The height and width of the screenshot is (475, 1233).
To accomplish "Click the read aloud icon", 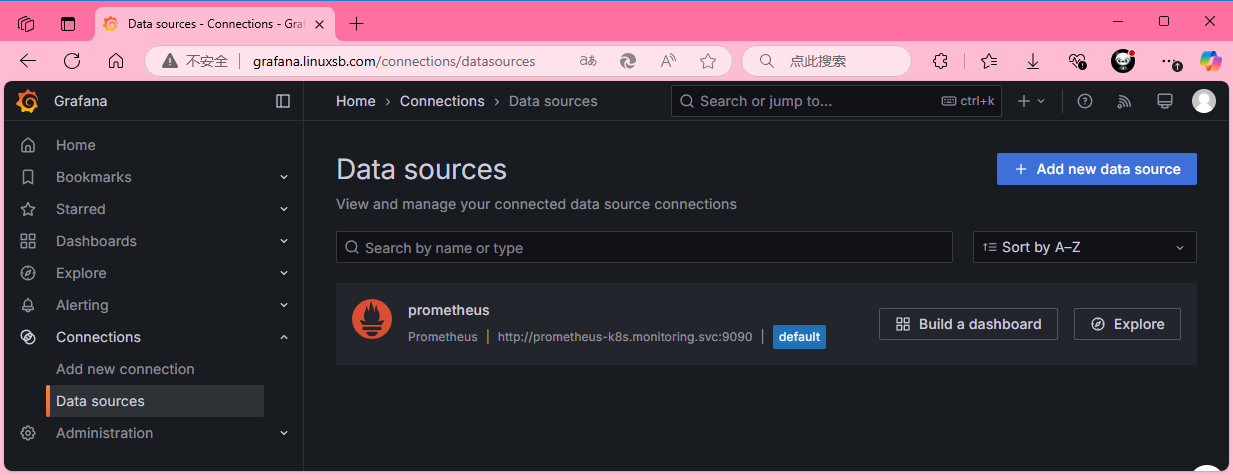I will [668, 61].
